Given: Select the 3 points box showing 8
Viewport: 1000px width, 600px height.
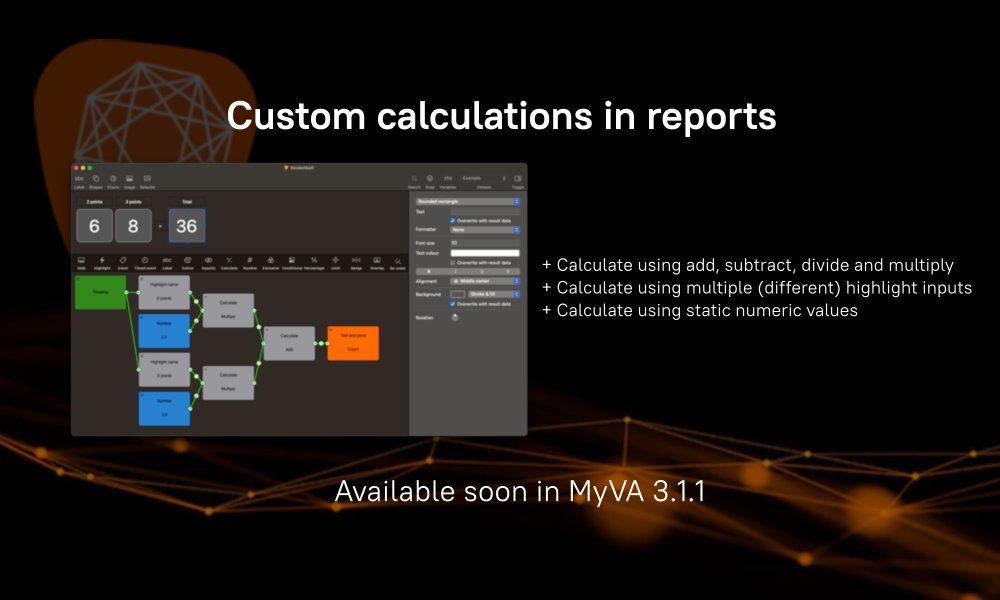Looking at the screenshot, I should [133, 226].
